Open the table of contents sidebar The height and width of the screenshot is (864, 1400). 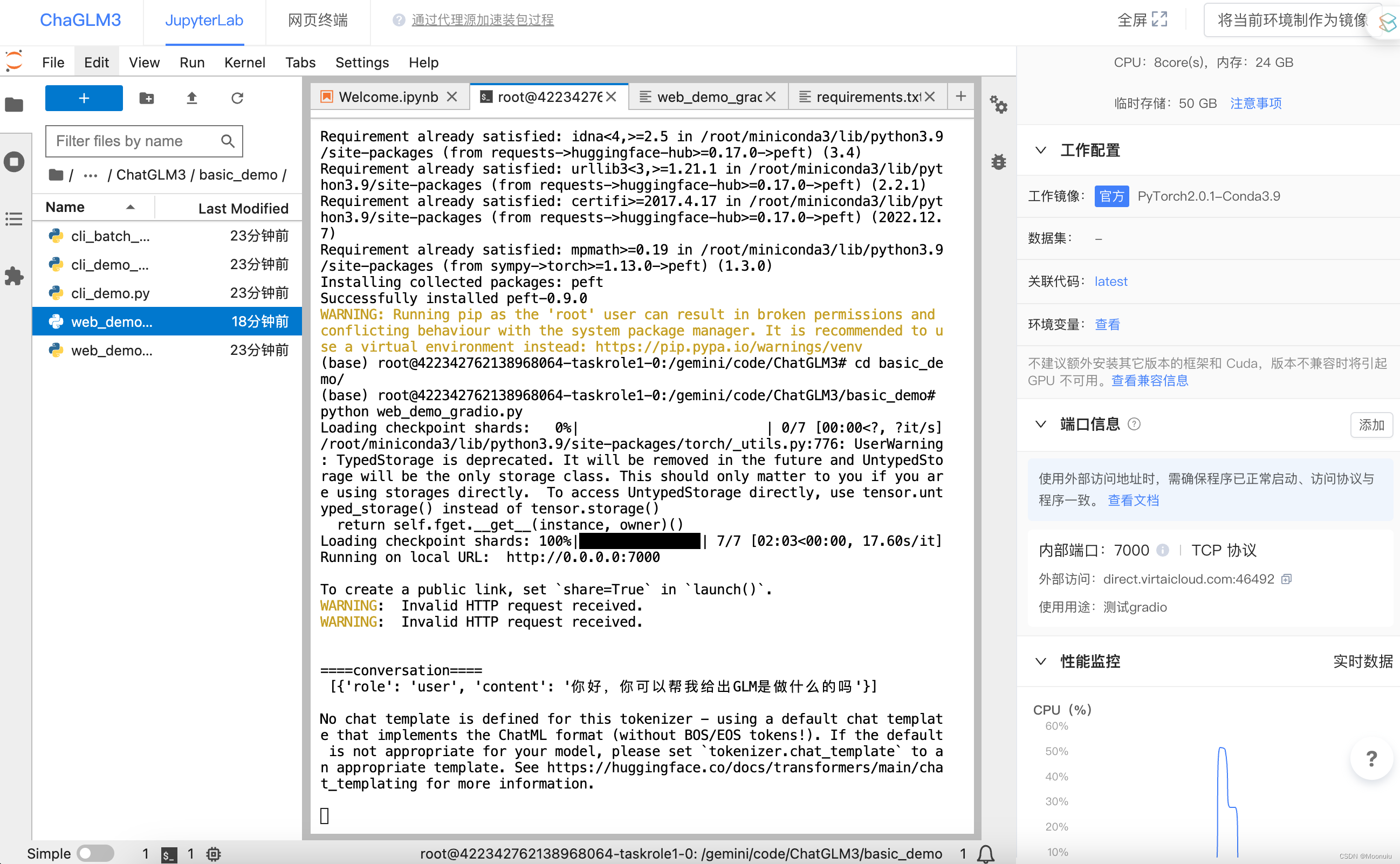(x=14, y=219)
